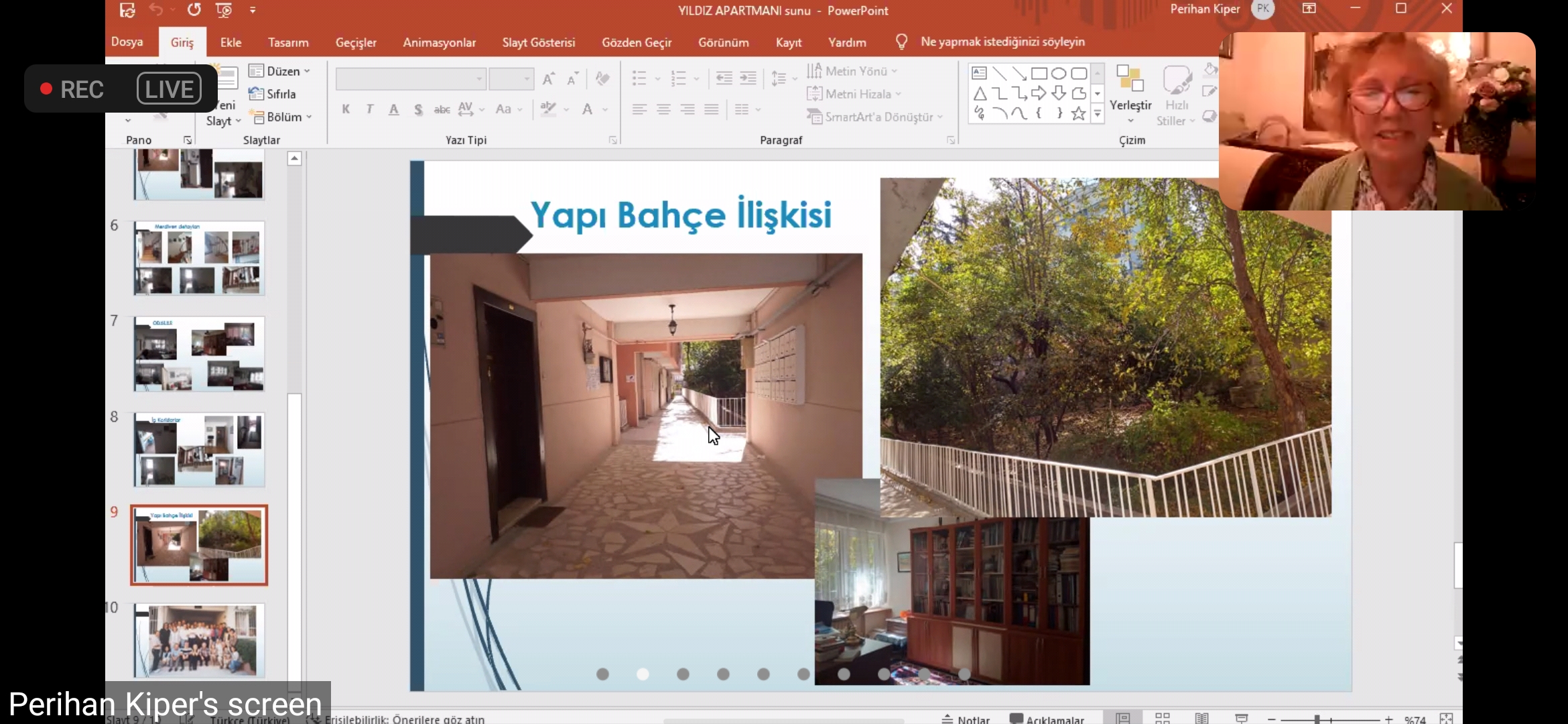Select slide 10 group photo thumbnail
The width and height of the screenshot is (1568, 724).
[199, 640]
